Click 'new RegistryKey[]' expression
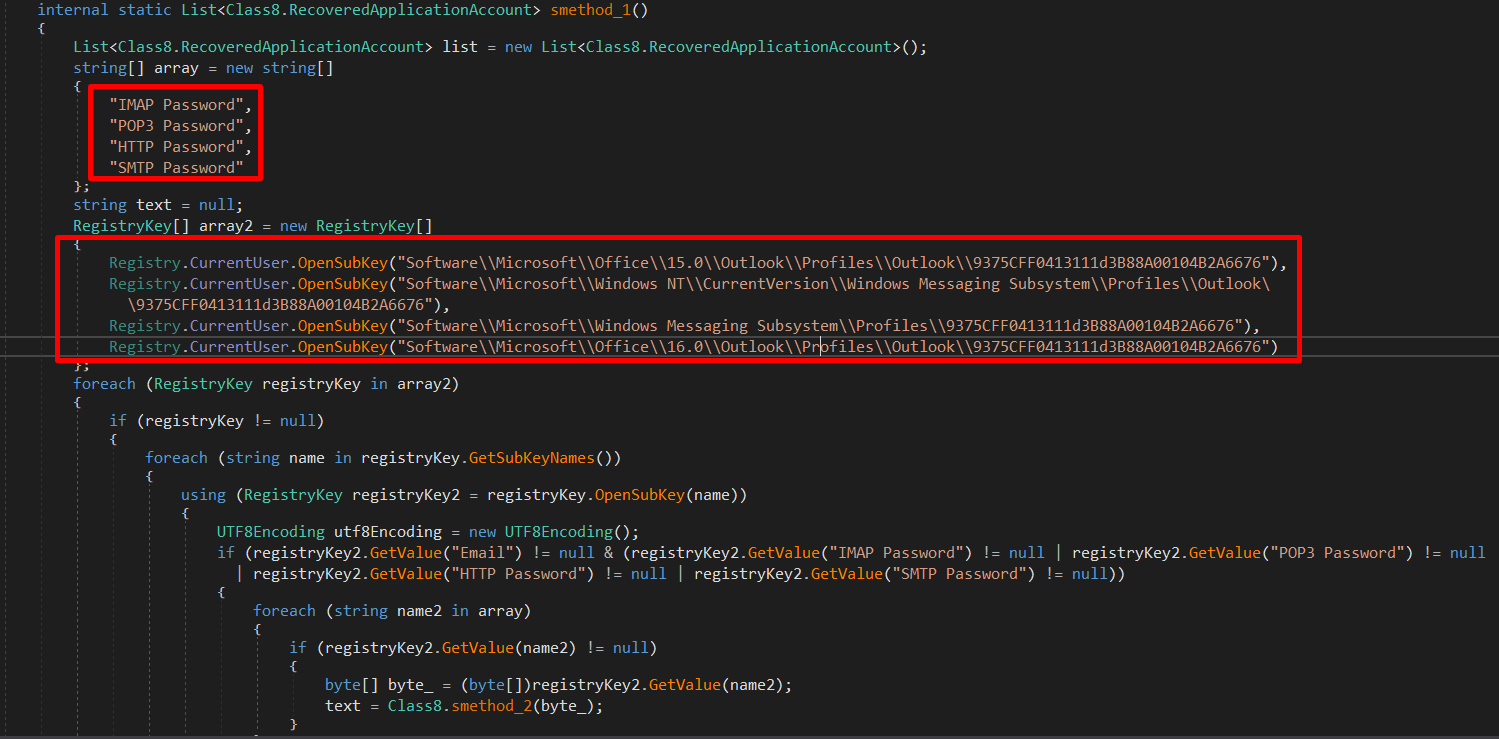This screenshot has height=739, width=1499. [357, 226]
